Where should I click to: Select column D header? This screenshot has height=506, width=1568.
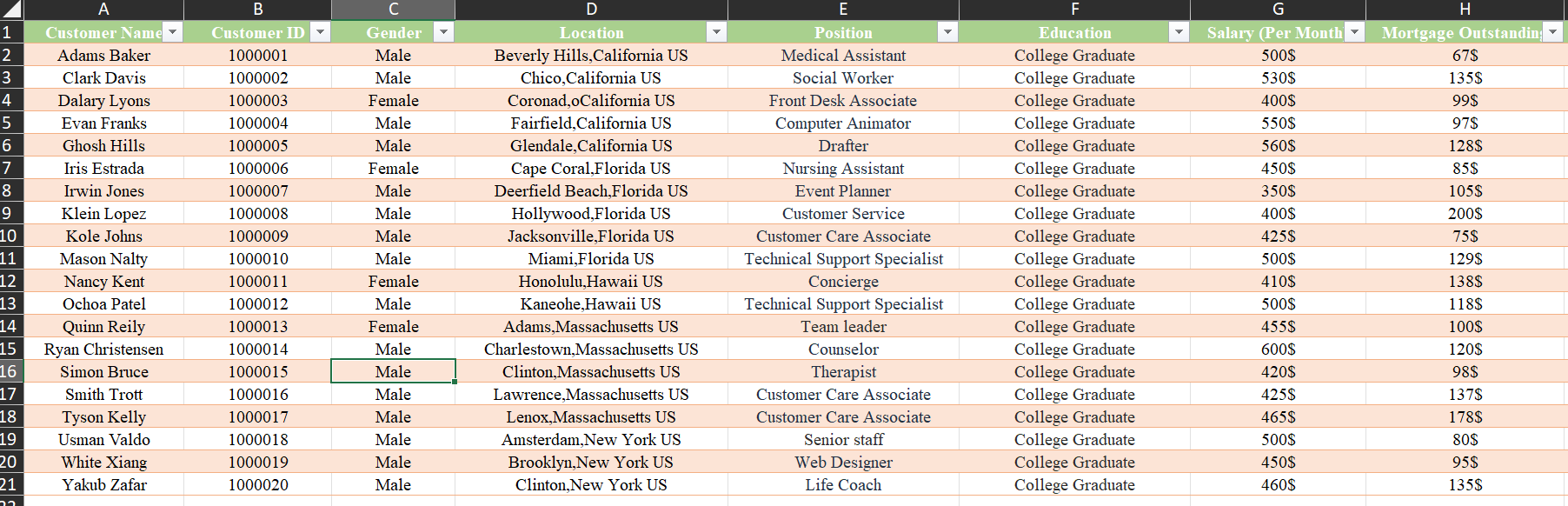coord(591,10)
